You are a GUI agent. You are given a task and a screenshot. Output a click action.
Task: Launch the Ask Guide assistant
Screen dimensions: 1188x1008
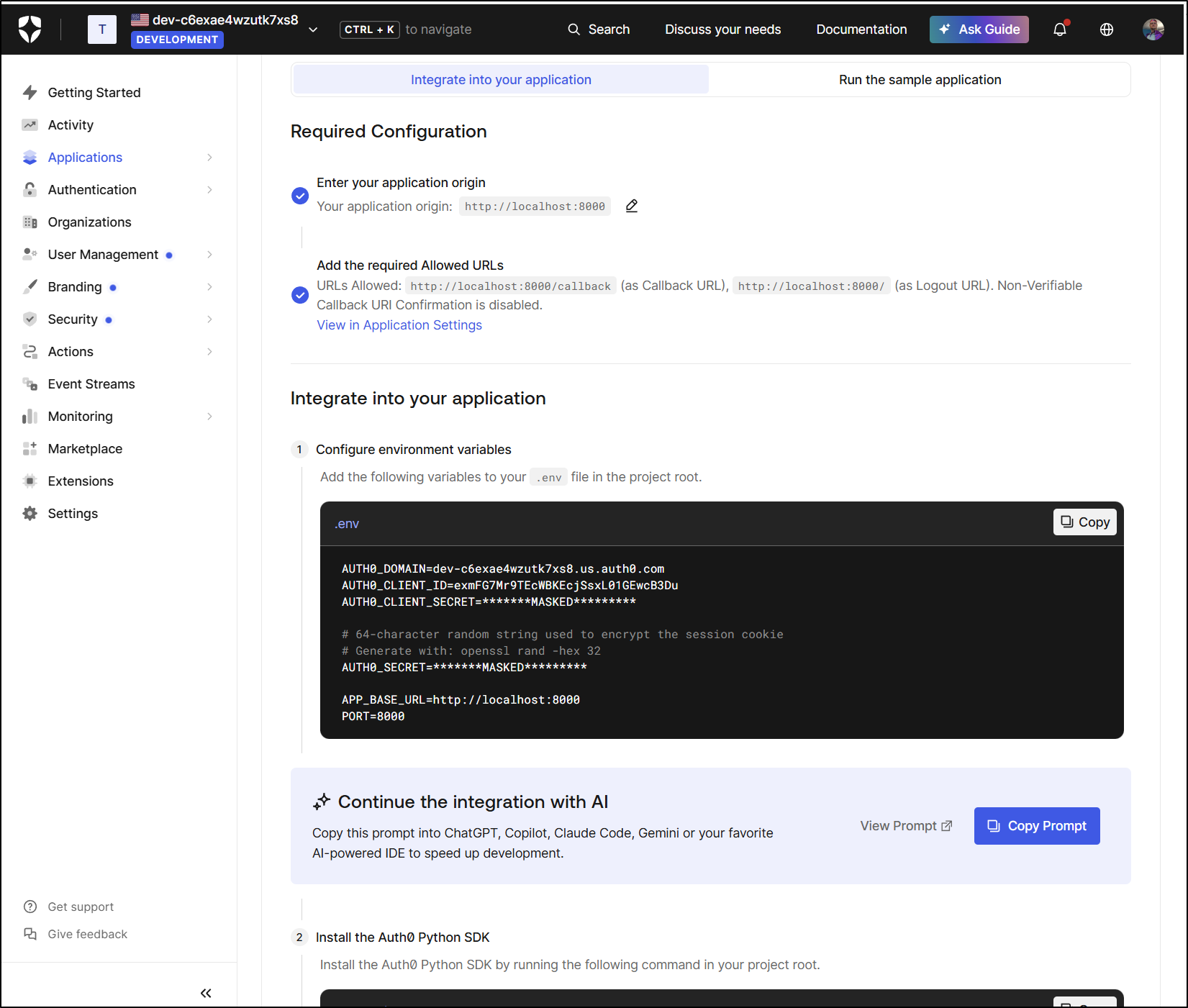(x=979, y=29)
